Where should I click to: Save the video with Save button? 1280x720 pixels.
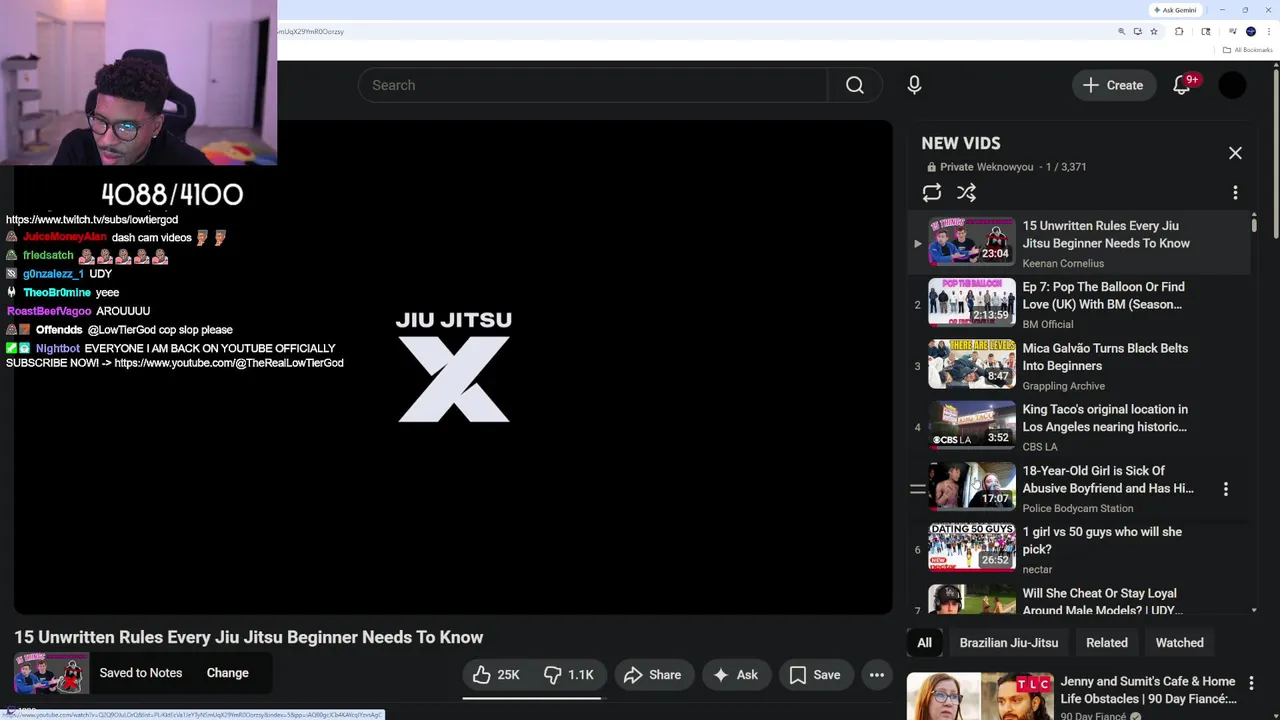[815, 675]
